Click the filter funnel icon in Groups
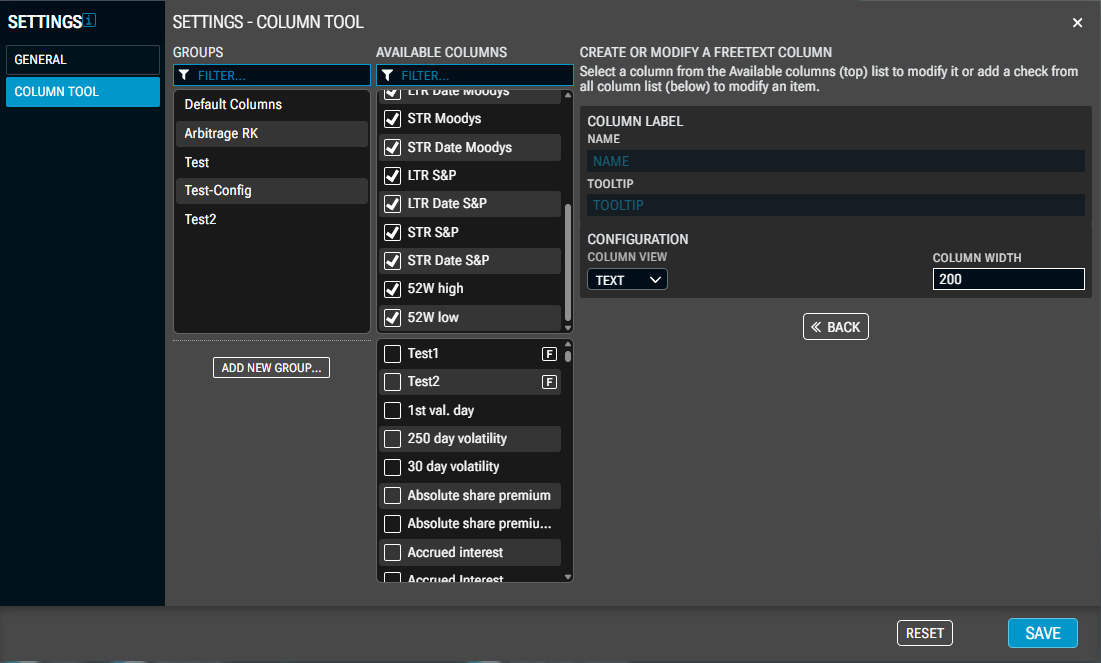Screen dimensions: 1101x663 [184, 75]
